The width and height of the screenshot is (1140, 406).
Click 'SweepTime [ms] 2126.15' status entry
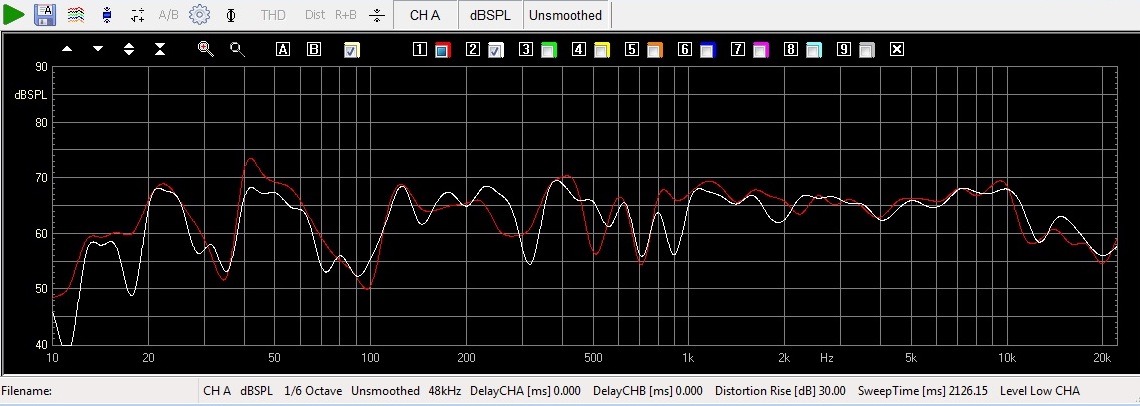point(923,391)
